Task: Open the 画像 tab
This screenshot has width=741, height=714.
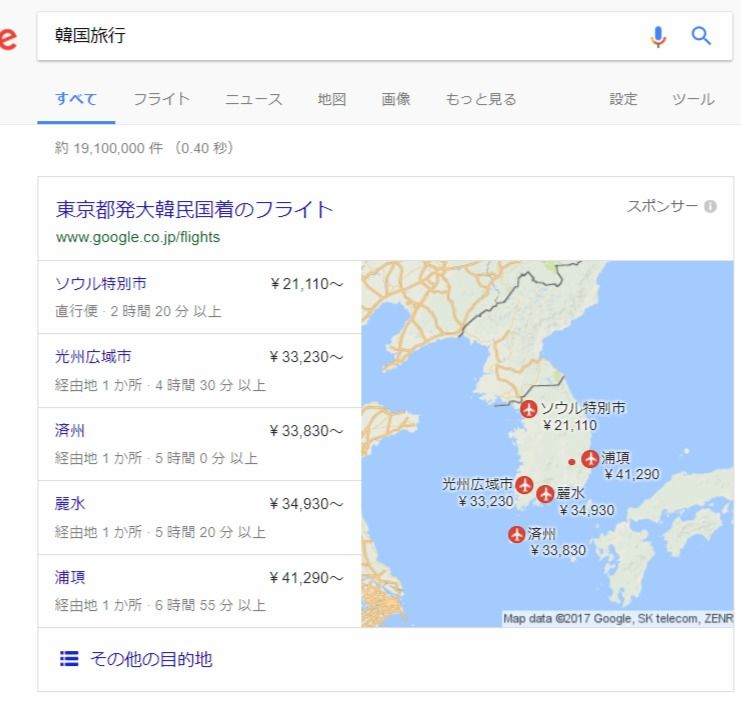Action: point(396,99)
